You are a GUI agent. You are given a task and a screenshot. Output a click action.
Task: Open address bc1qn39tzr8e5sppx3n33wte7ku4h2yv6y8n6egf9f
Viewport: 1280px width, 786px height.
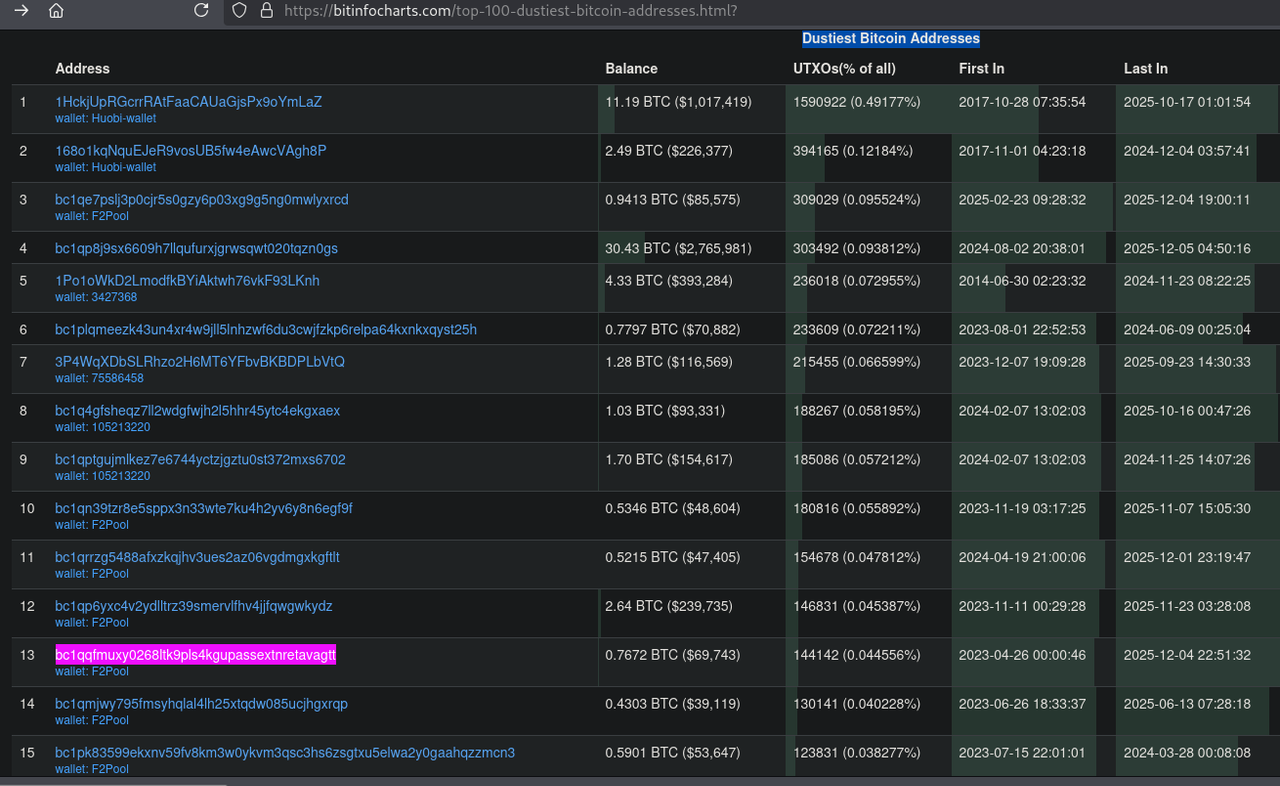[204, 509]
